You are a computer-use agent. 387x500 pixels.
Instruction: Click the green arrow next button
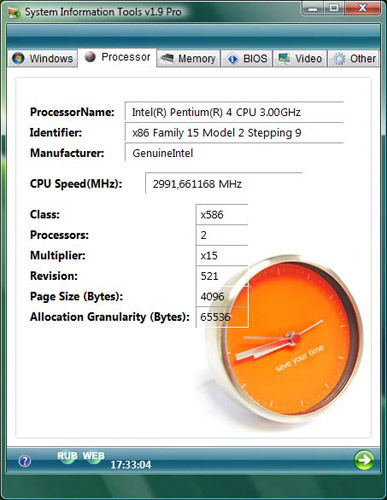point(364,460)
